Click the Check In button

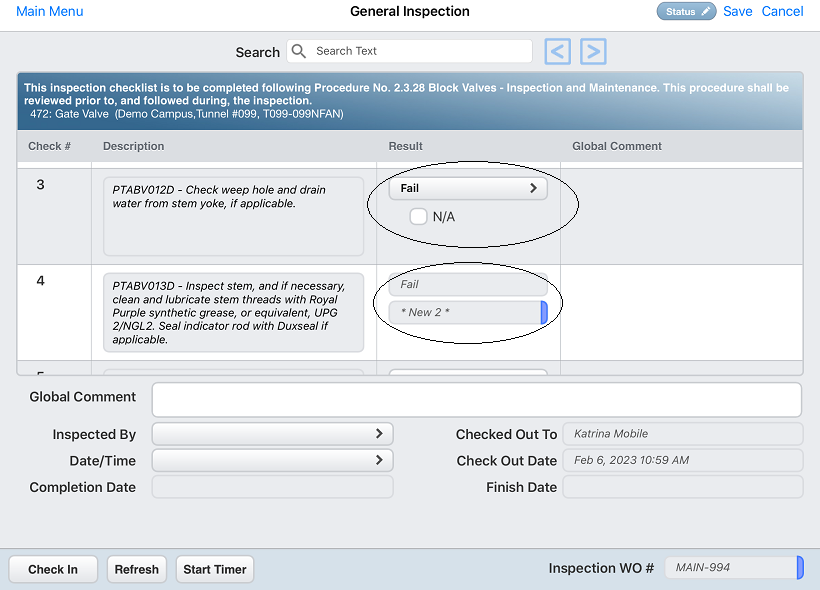click(x=52, y=569)
